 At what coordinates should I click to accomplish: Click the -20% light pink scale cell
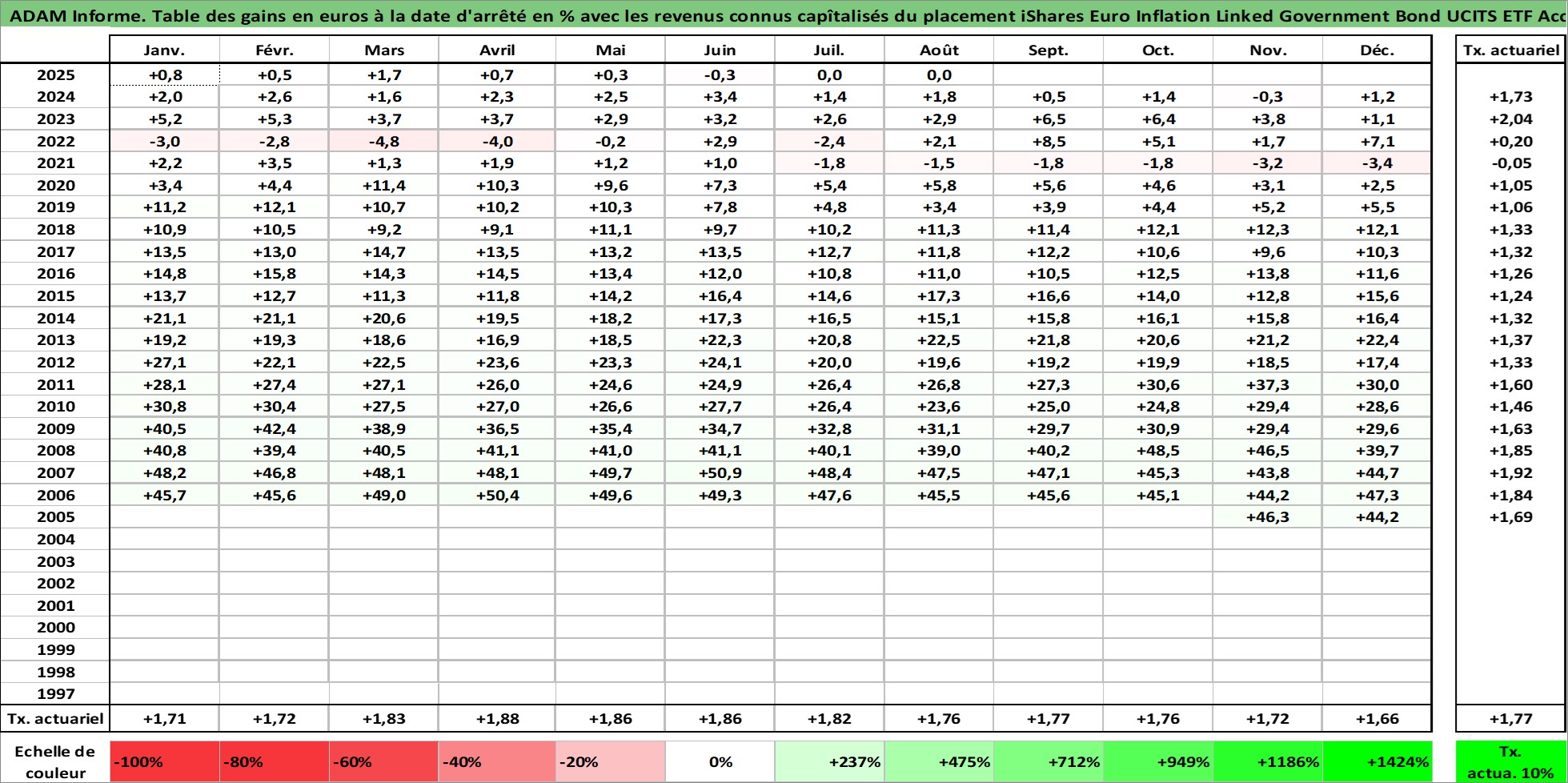(610, 761)
